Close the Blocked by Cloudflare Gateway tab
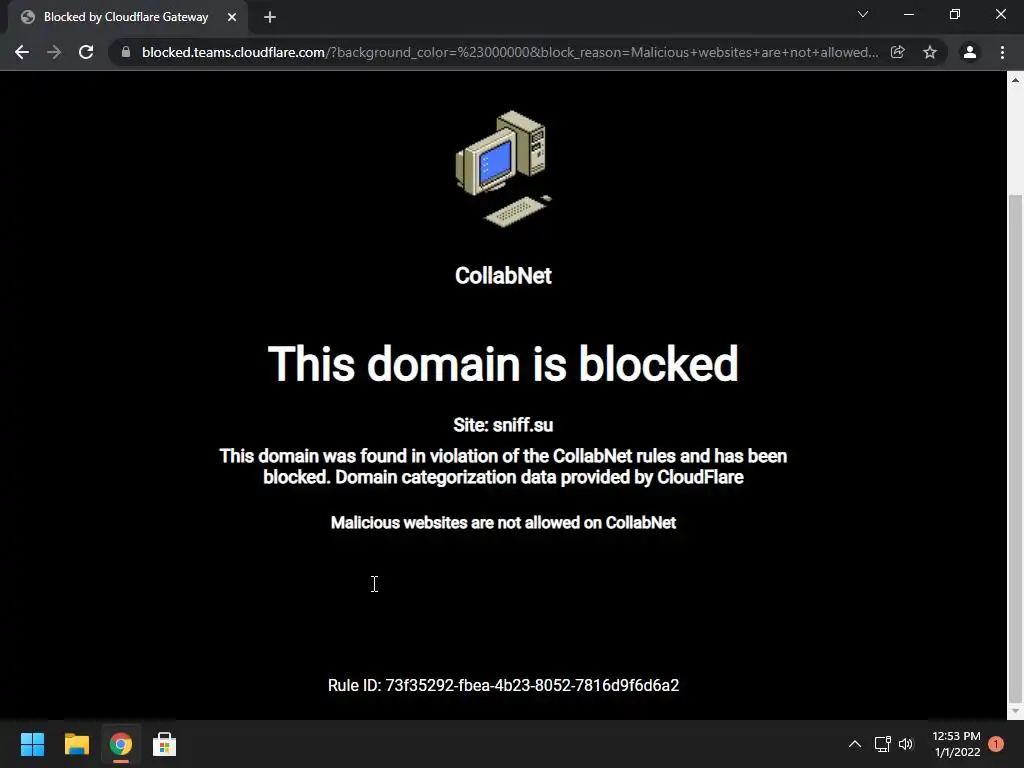 [232, 17]
